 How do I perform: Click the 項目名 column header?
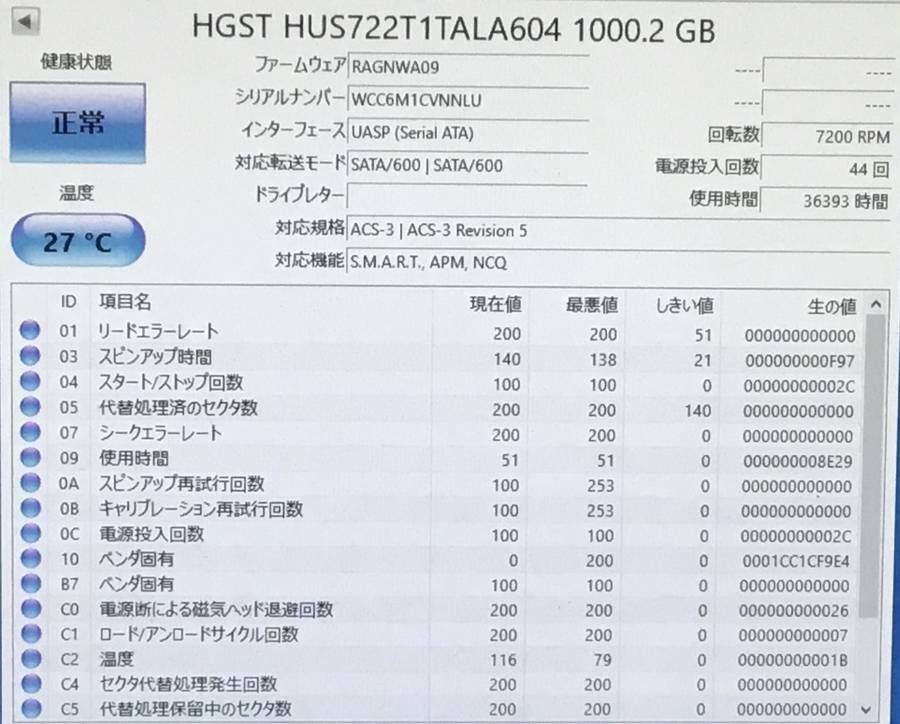pos(125,301)
